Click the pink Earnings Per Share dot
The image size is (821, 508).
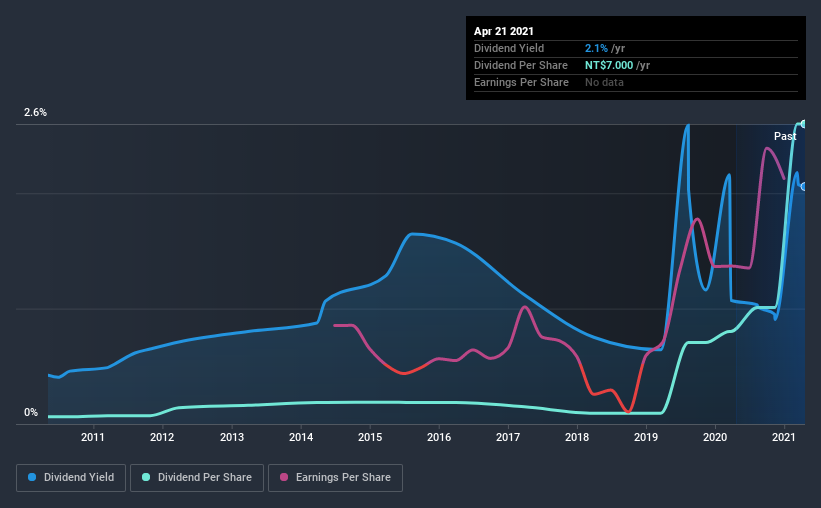pyautogui.click(x=284, y=477)
